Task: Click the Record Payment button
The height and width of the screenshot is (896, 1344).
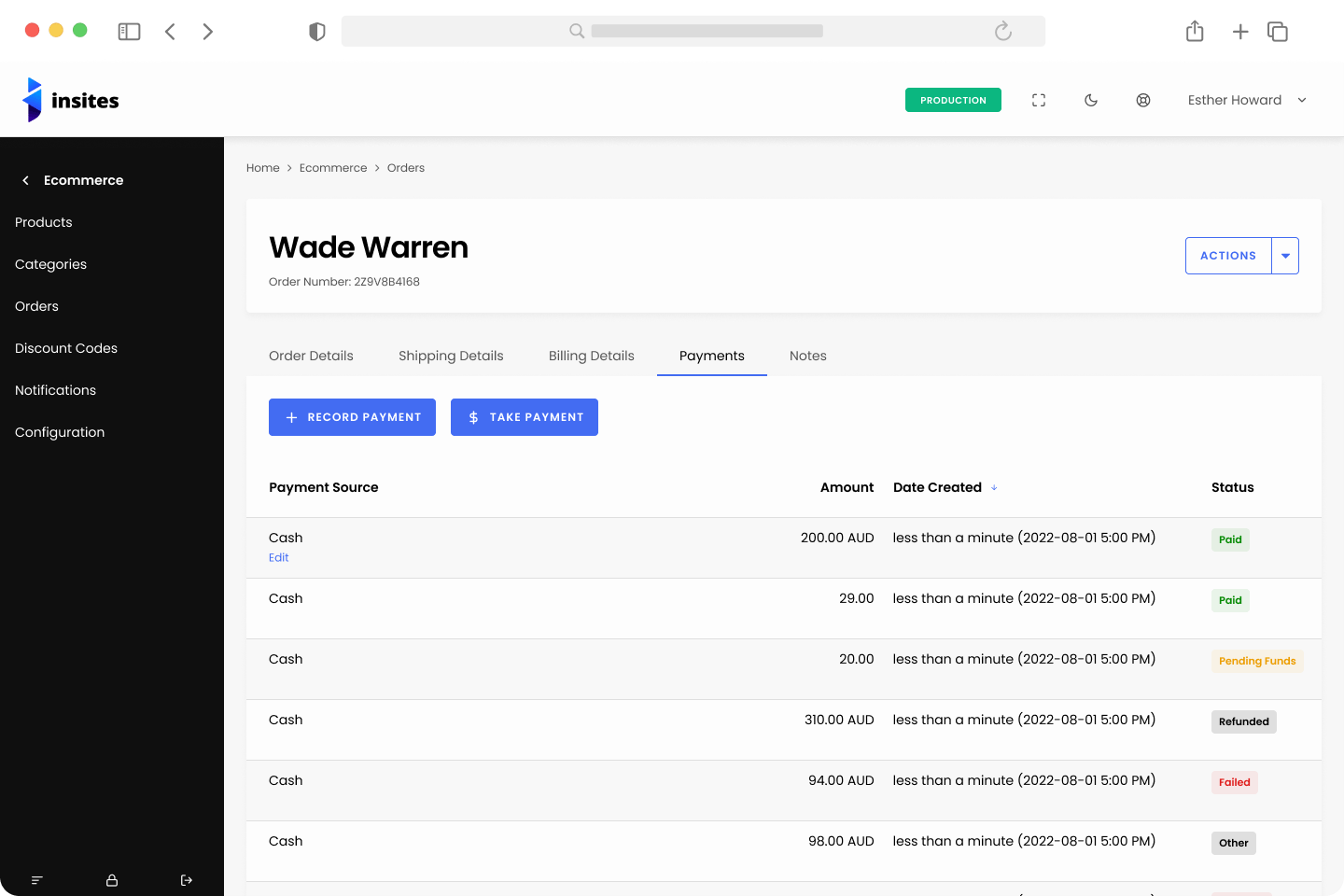Action: pyautogui.click(x=352, y=417)
